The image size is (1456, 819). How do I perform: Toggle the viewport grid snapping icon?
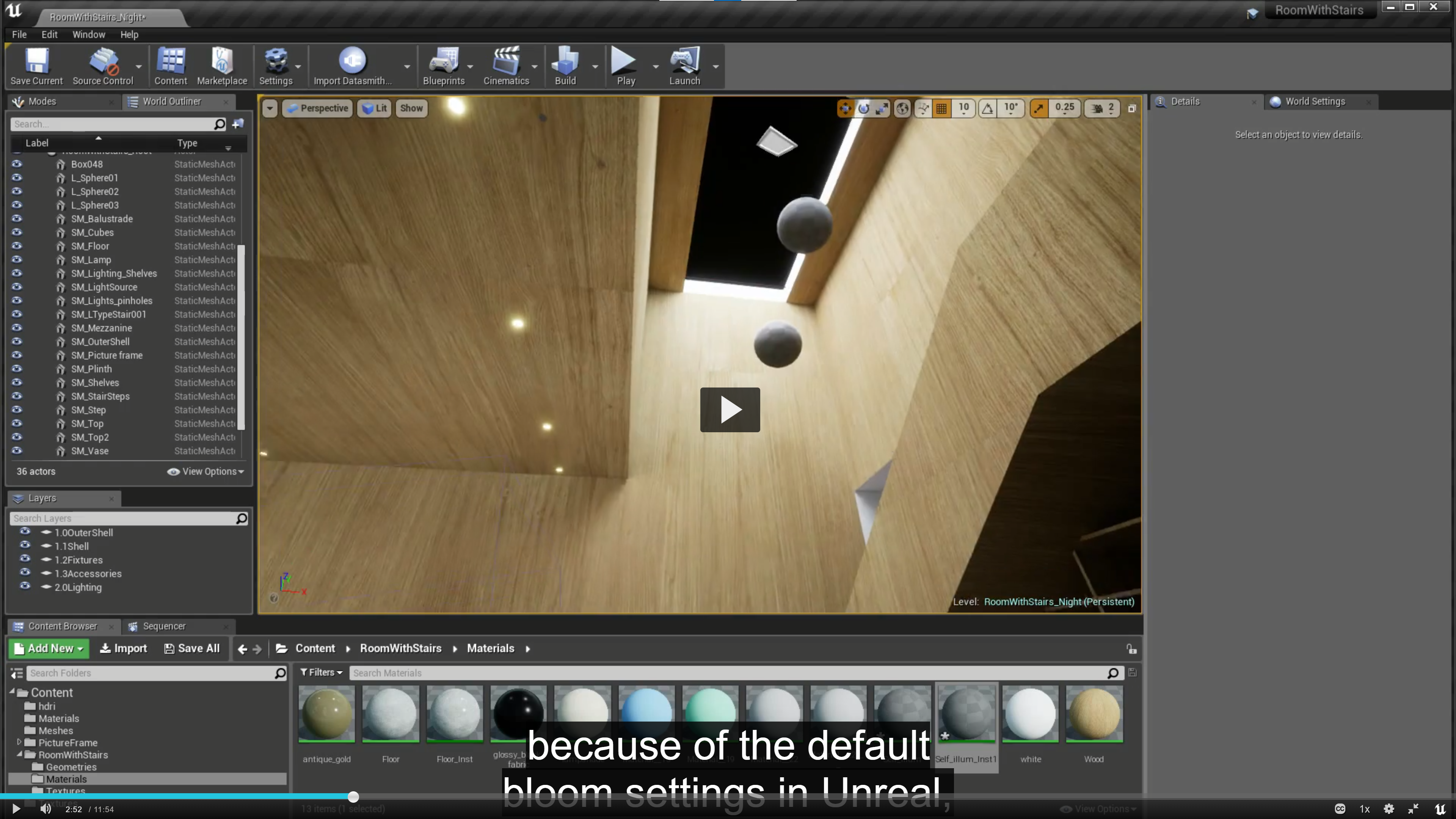tap(941, 108)
